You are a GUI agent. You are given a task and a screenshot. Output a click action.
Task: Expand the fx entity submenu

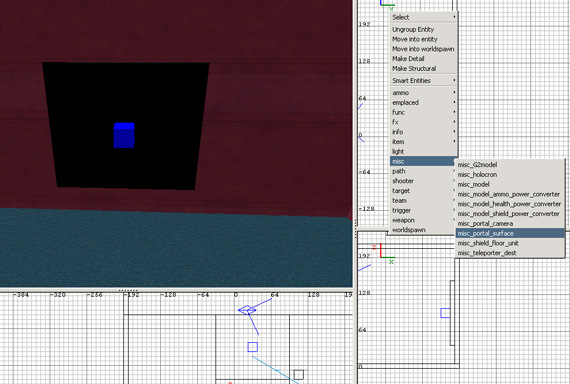(424, 122)
